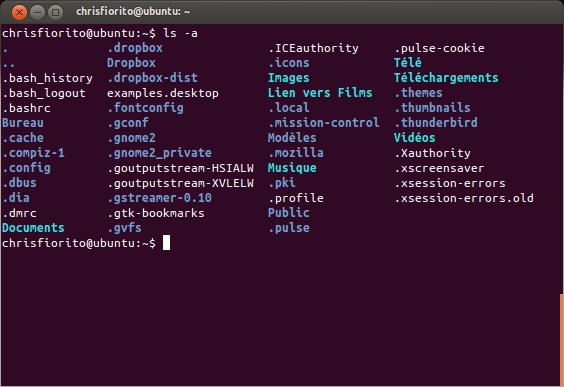
Task: Click the .gstreamer-0.10 directory name
Action: pyautogui.click(x=159, y=198)
